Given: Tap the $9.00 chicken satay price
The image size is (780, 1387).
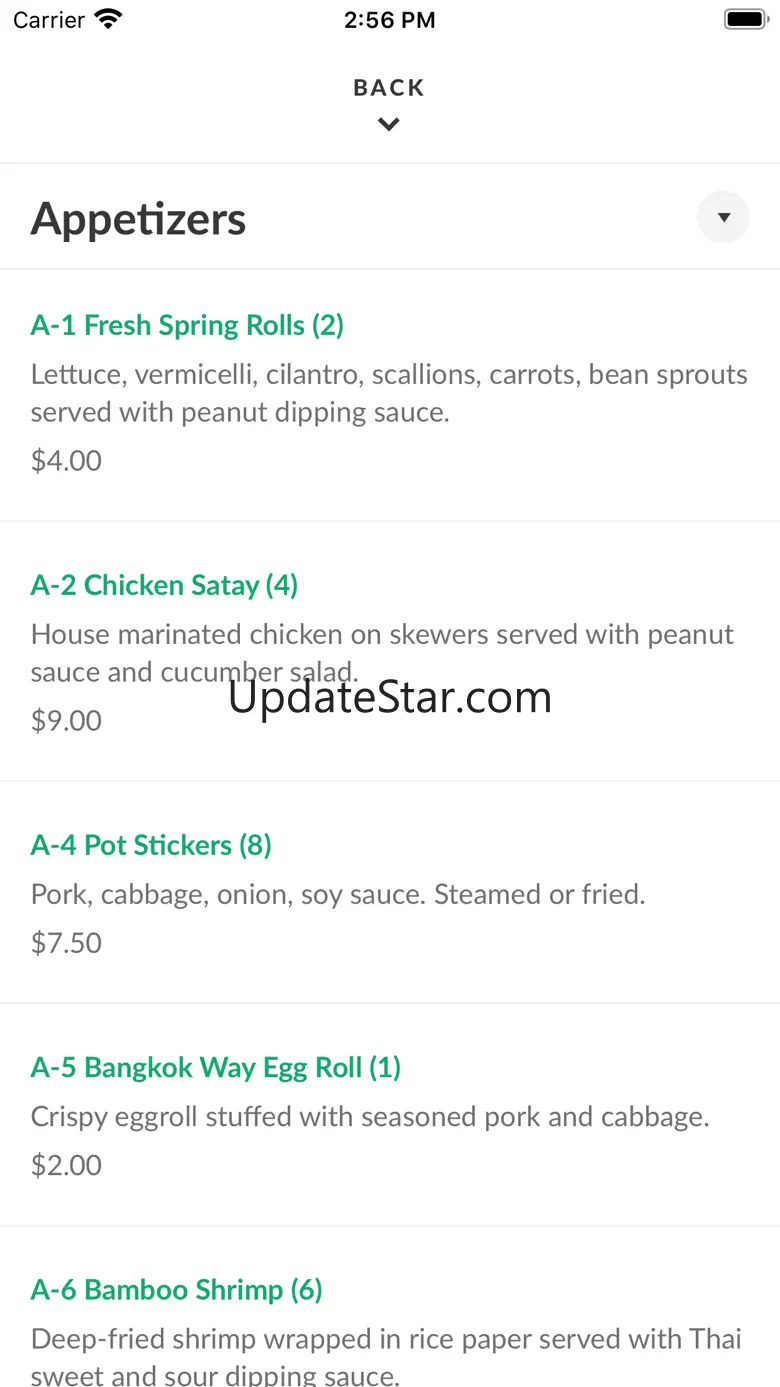Looking at the screenshot, I should 66,721.
